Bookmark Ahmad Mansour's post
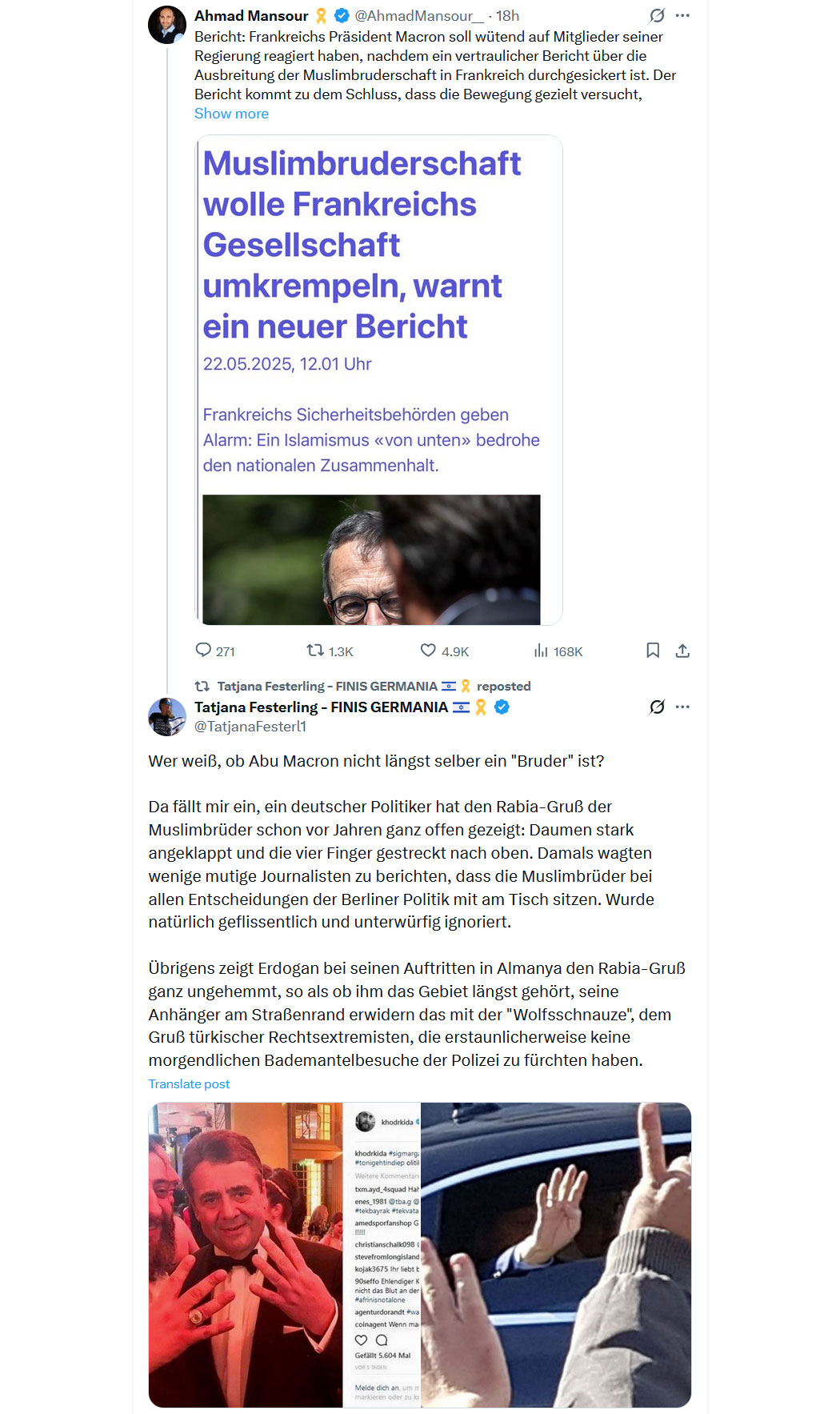This screenshot has width=840, height=1414. click(x=653, y=651)
